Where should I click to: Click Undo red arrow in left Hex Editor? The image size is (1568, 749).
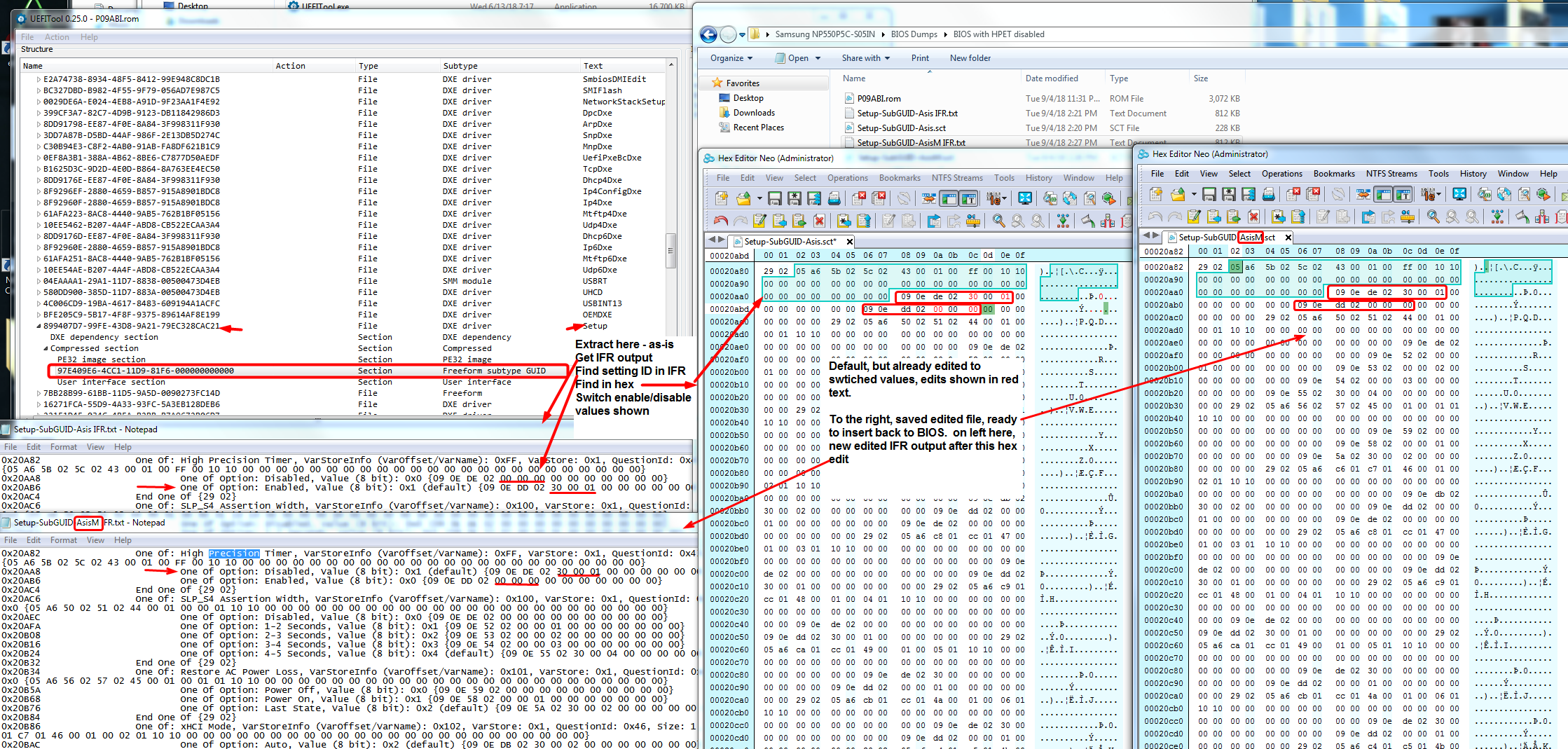(721, 221)
